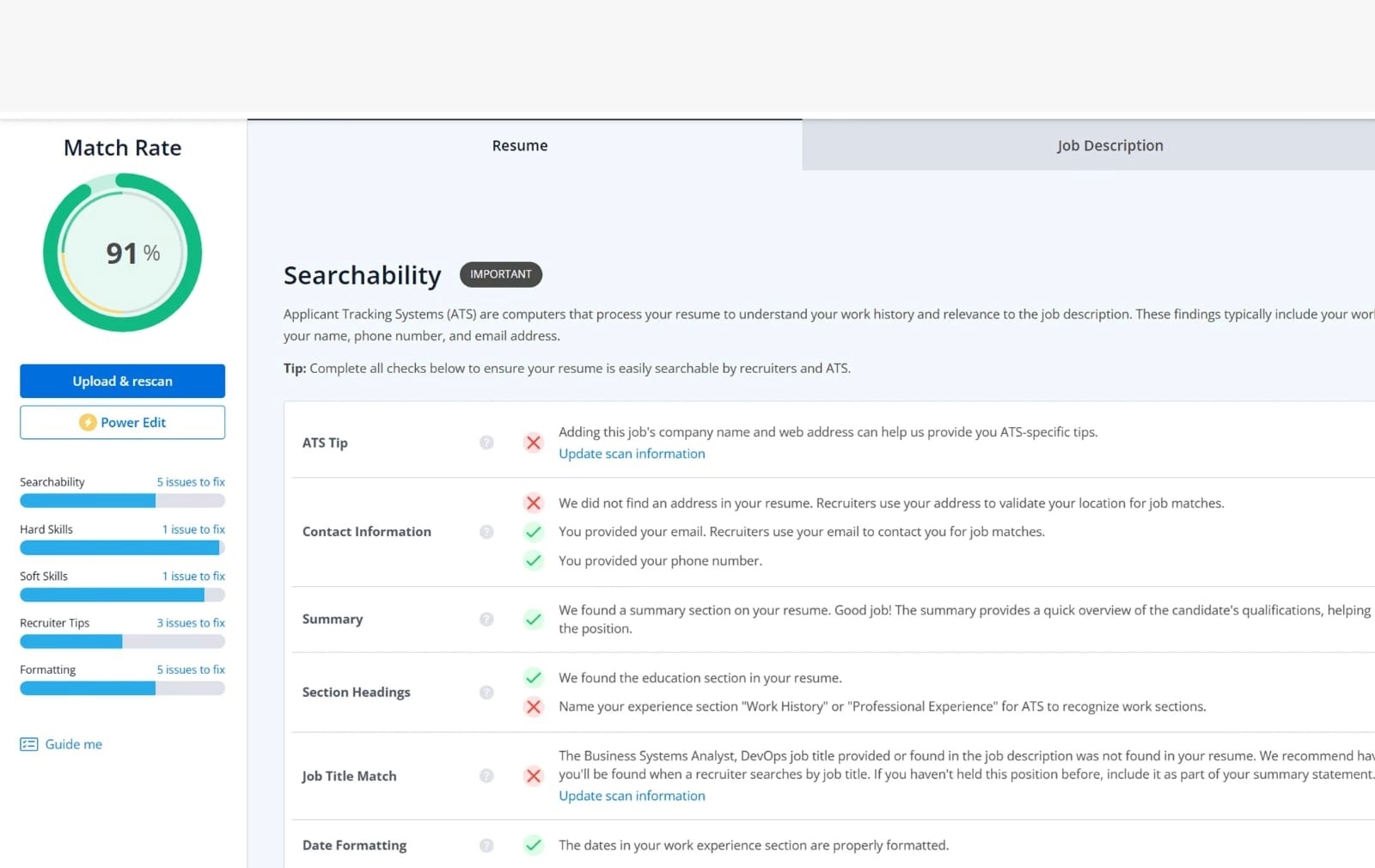The image size is (1375, 868).
Task: Click the green check for Summary row
Action: click(534, 620)
